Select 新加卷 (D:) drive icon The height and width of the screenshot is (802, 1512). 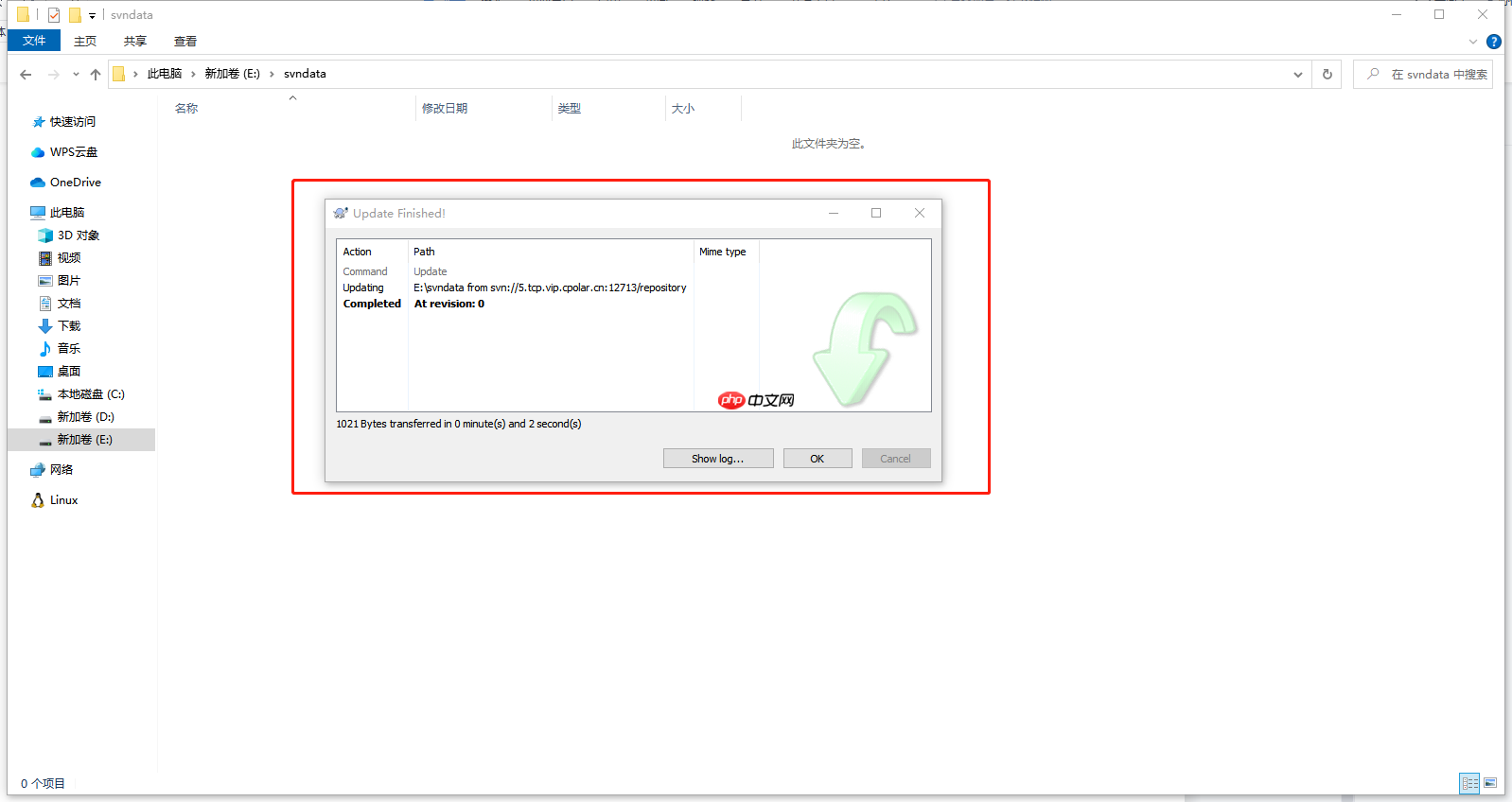point(45,417)
